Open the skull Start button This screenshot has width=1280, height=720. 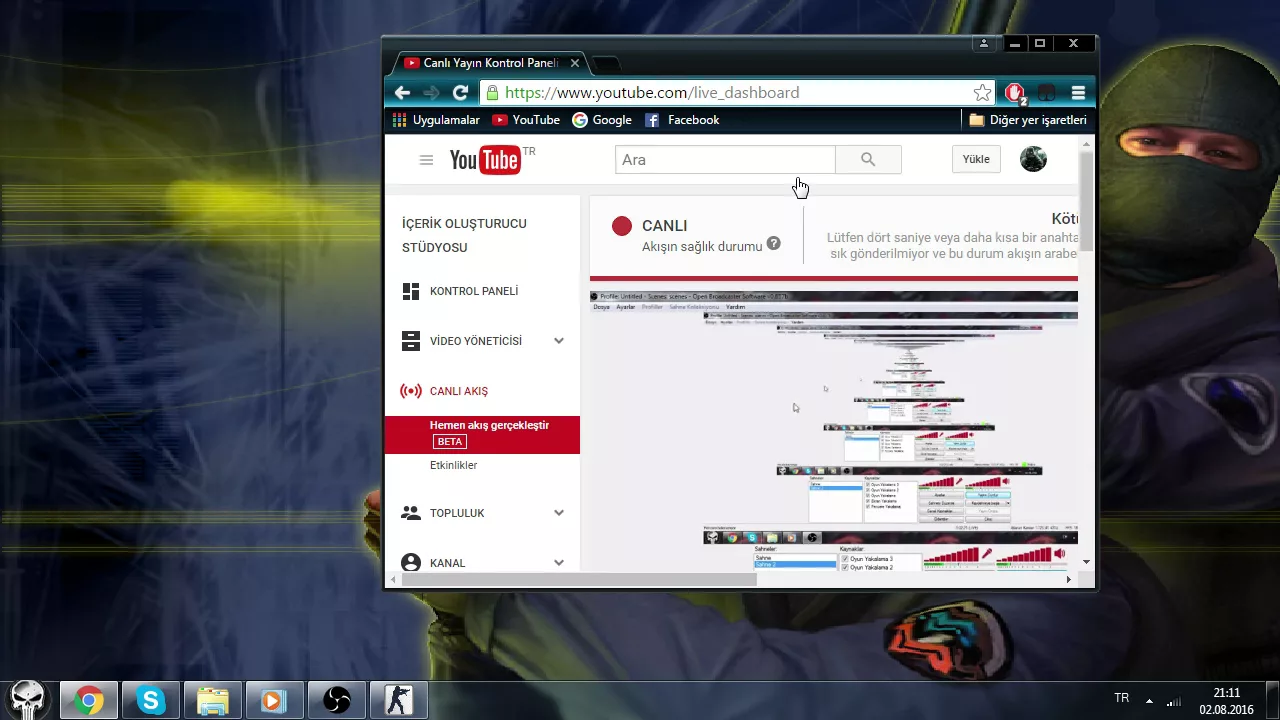click(27, 699)
